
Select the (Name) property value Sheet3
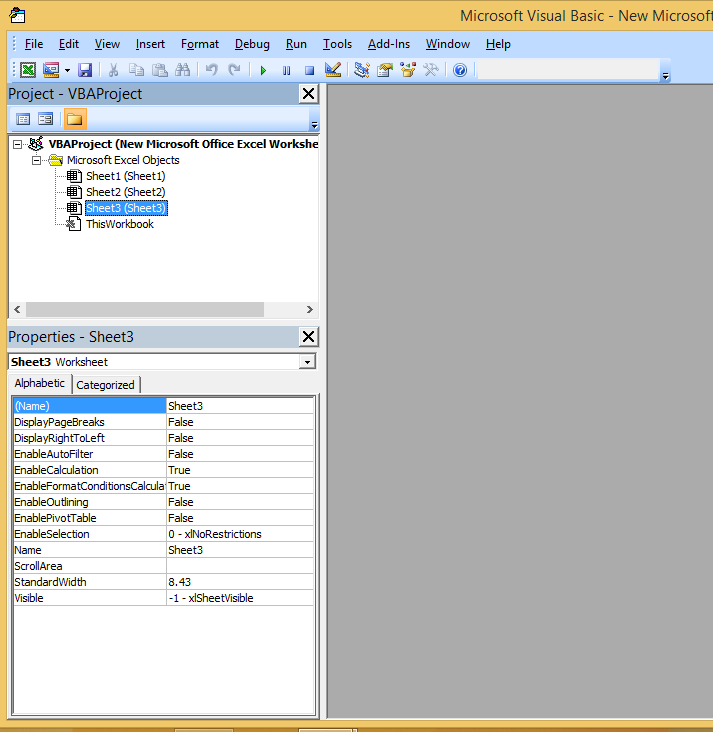[240, 406]
